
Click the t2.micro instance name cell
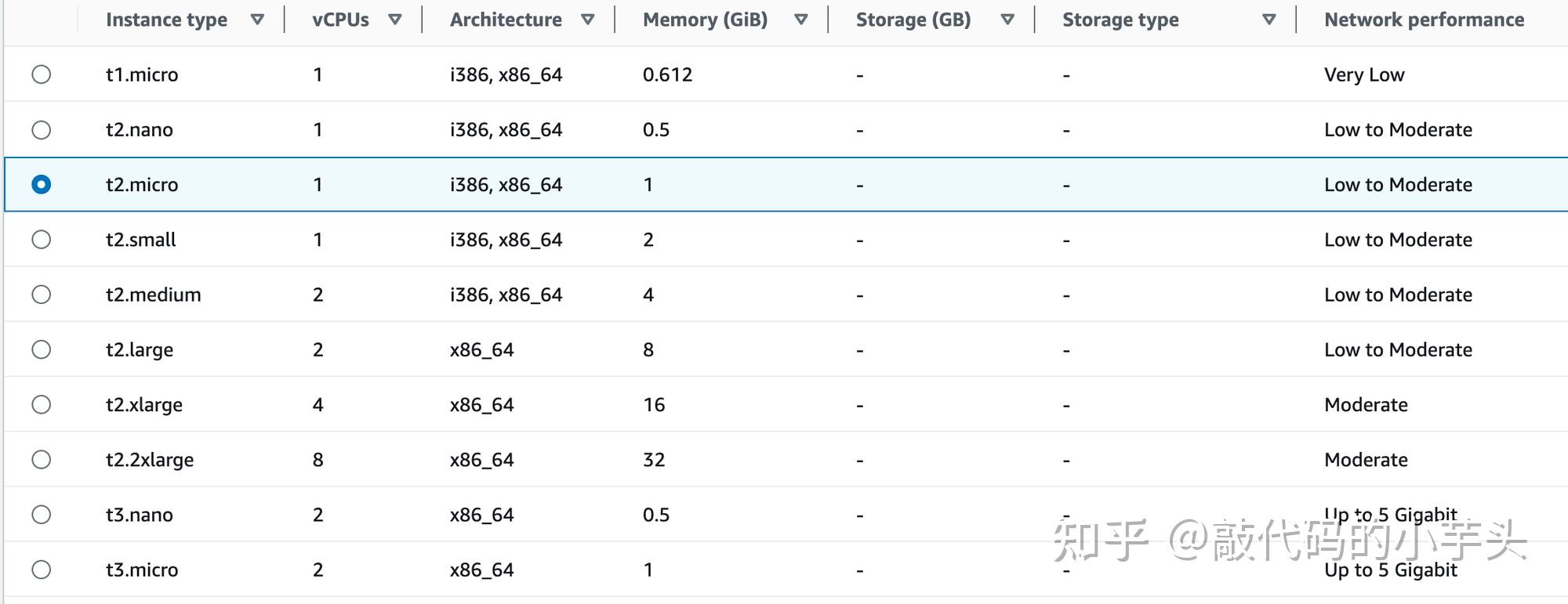(x=142, y=185)
